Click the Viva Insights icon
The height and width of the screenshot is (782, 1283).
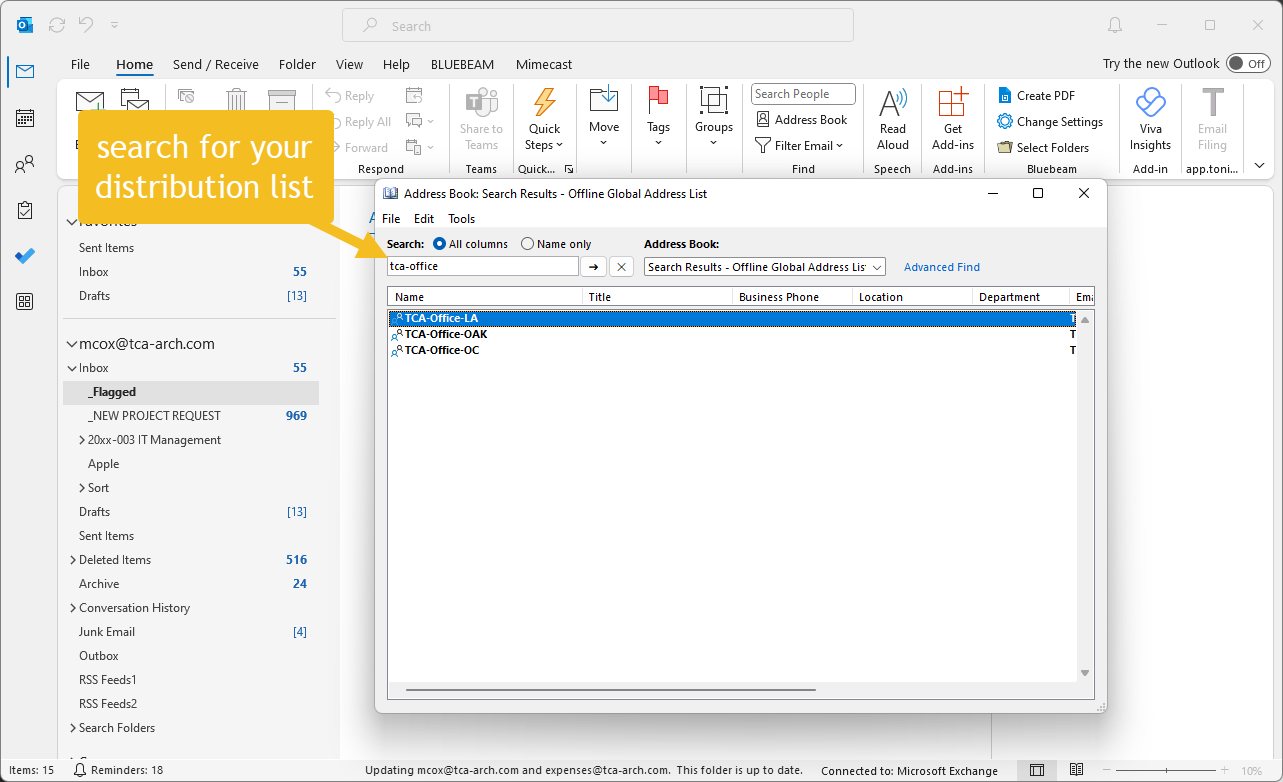(x=1151, y=103)
